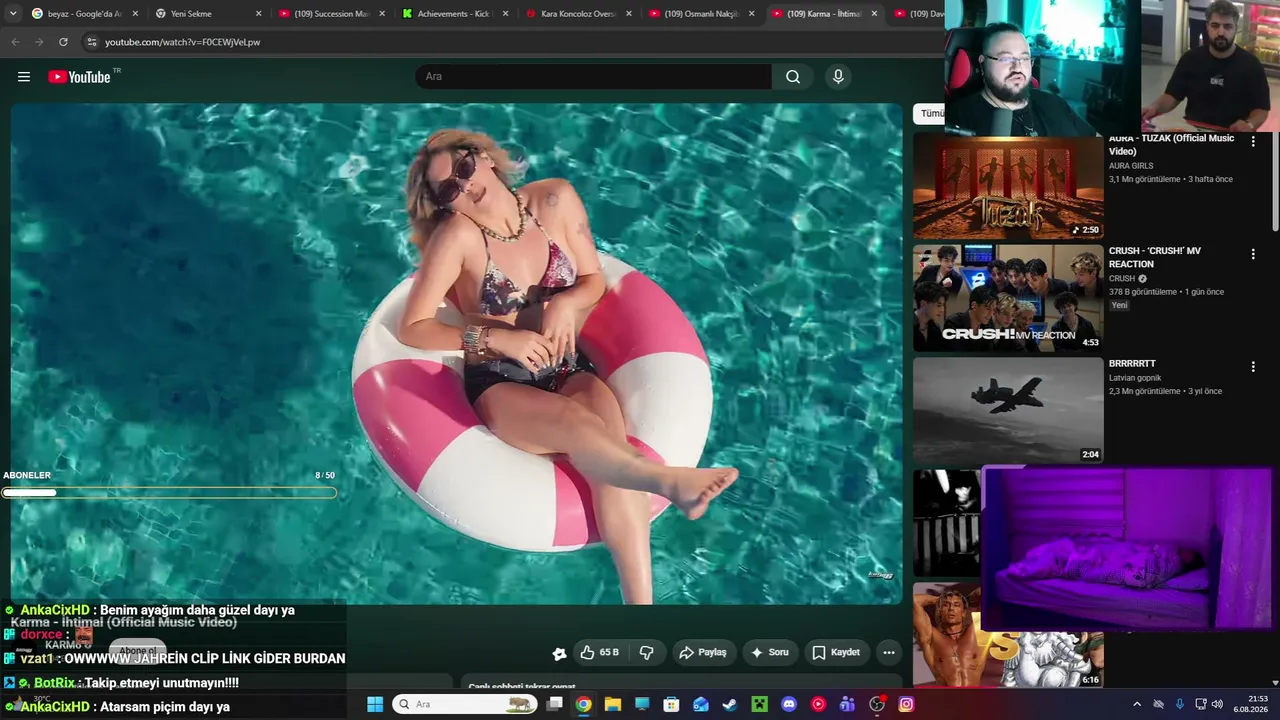Share the video using Paylaş
Viewport: 1280px width, 720px height.
click(703, 652)
